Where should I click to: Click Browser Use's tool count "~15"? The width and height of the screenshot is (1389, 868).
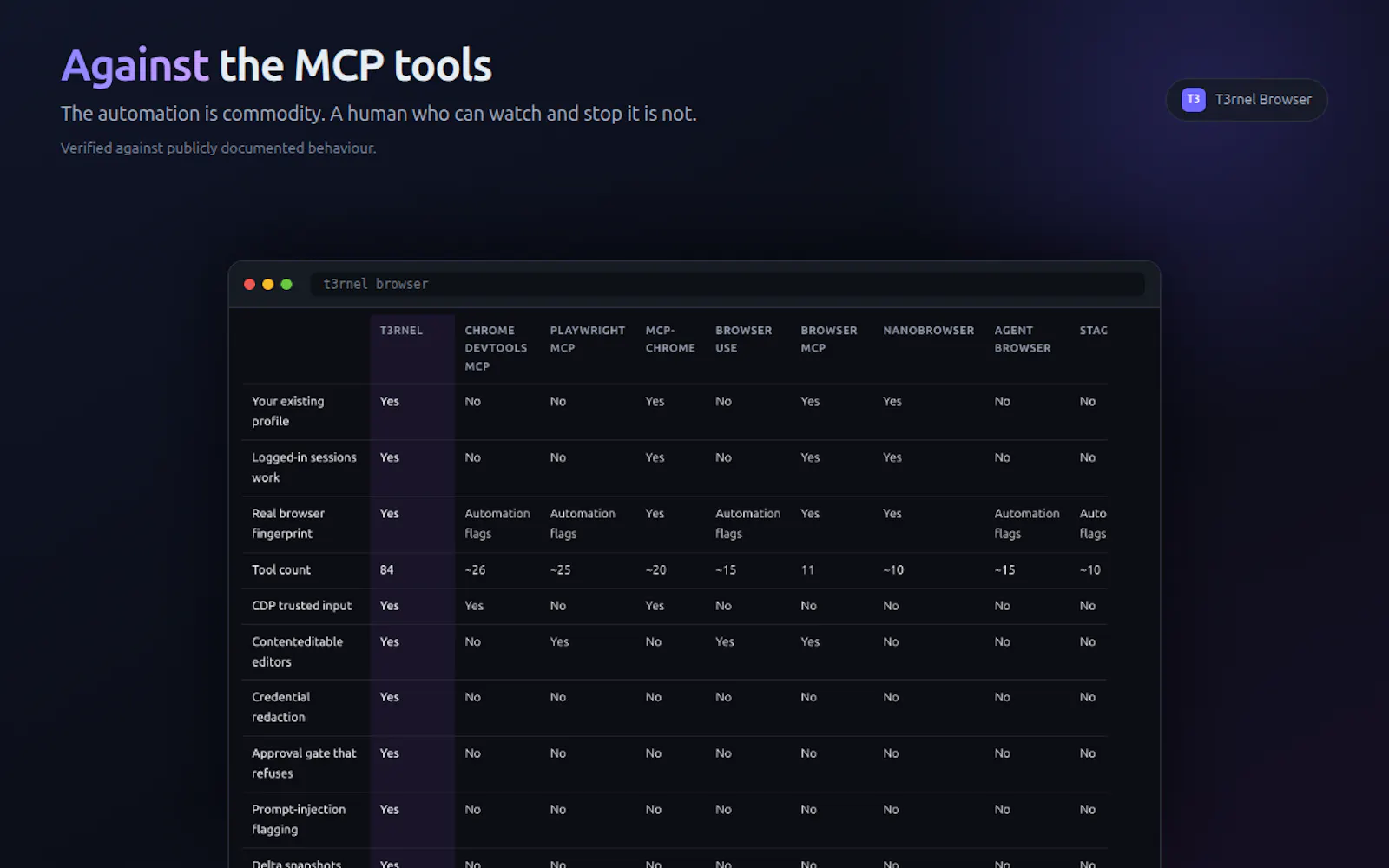pyautogui.click(x=726, y=570)
